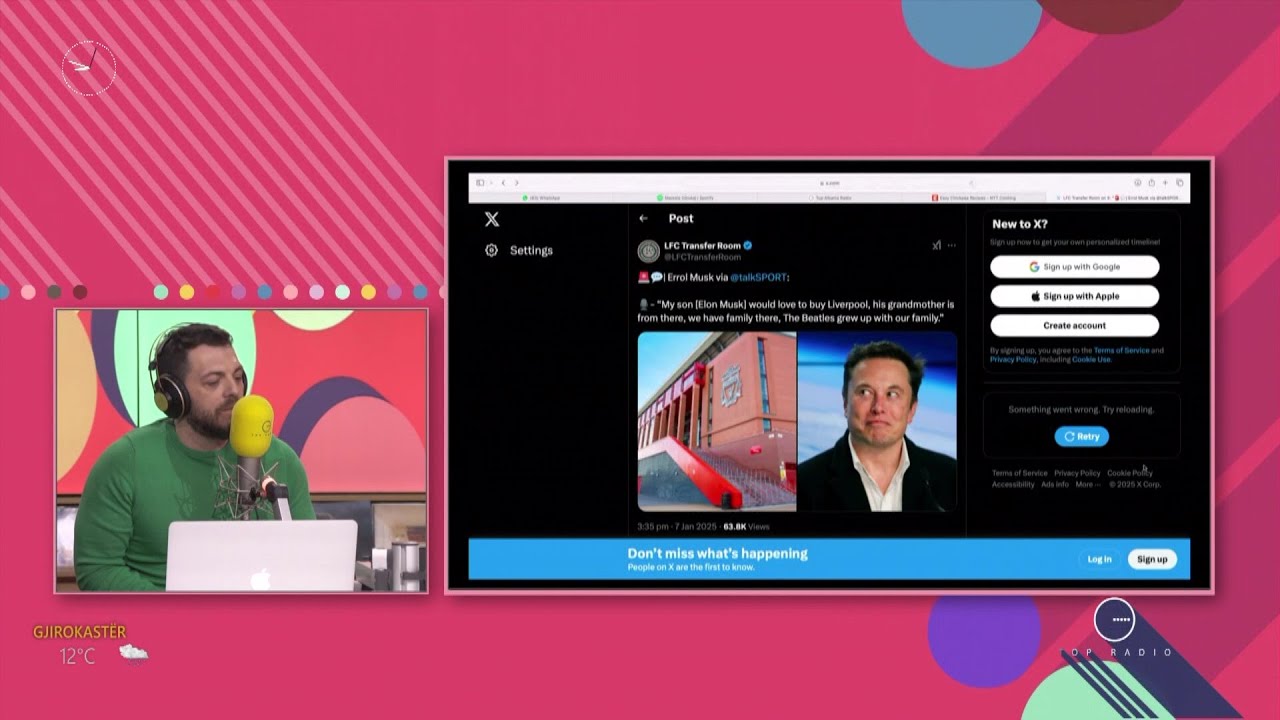
Task: Click the LFC Transfer Room avatar
Action: click(649, 251)
